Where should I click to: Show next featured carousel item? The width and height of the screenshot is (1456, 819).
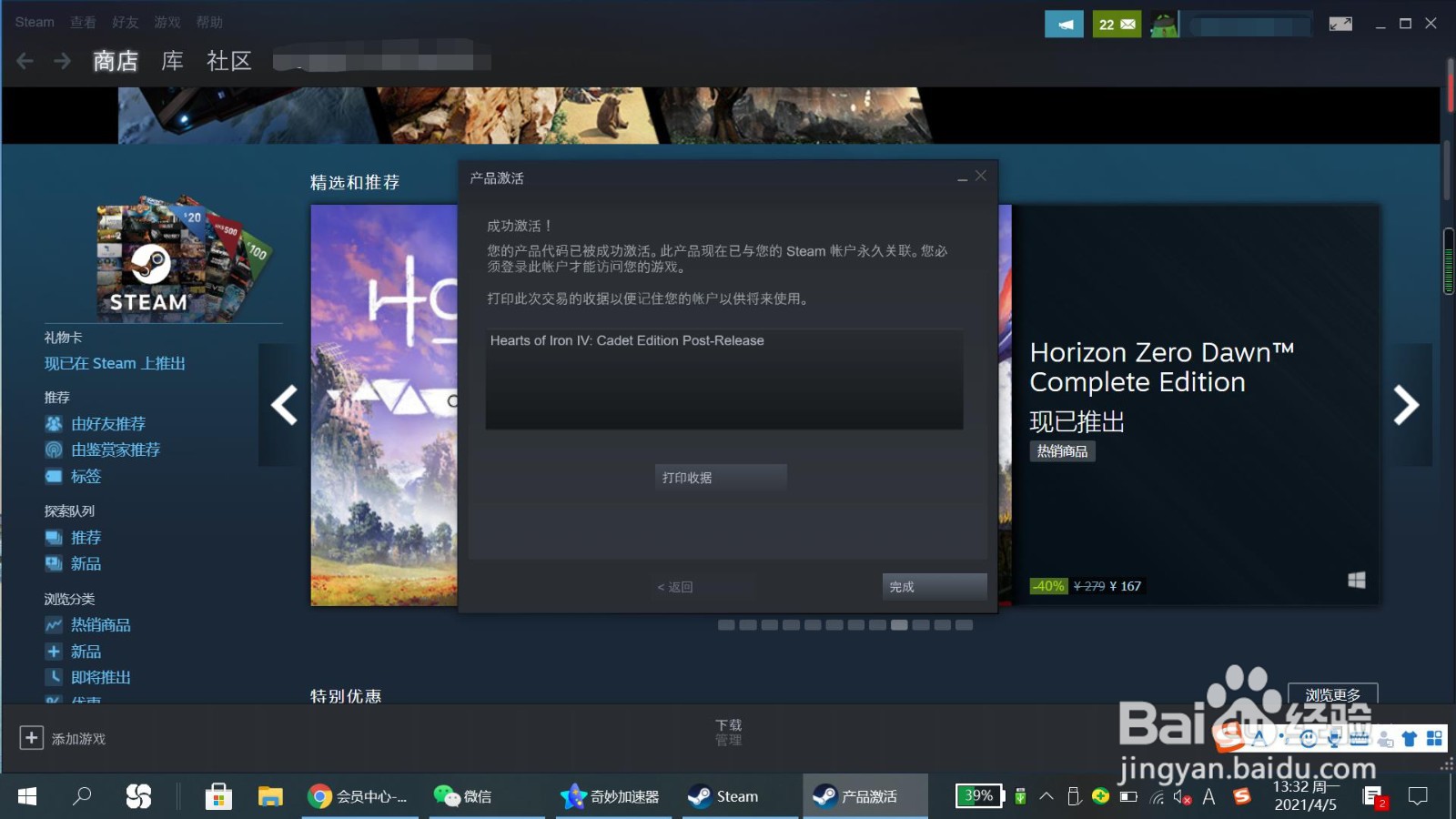coord(1407,405)
